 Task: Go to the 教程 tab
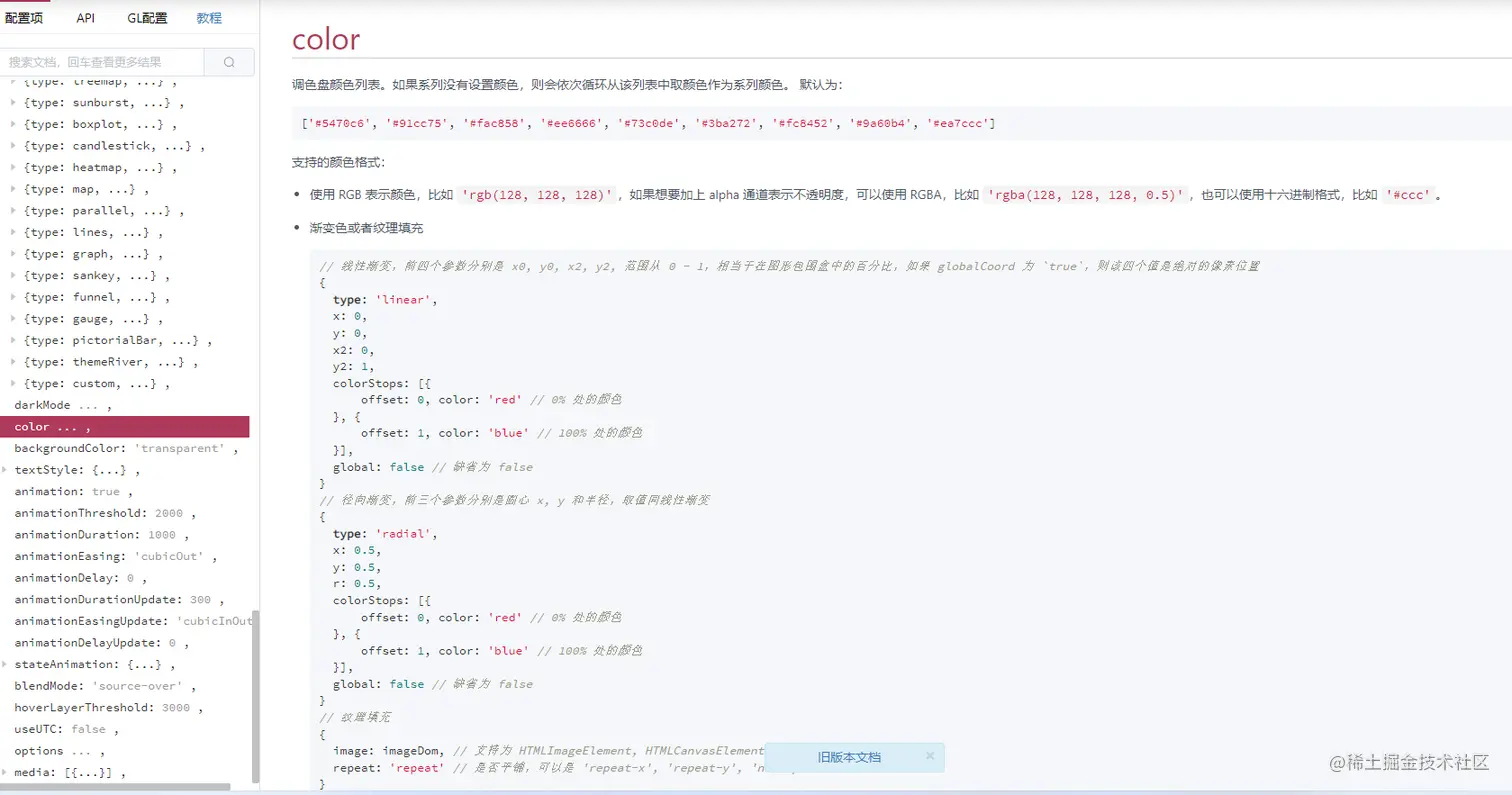pyautogui.click(x=209, y=18)
